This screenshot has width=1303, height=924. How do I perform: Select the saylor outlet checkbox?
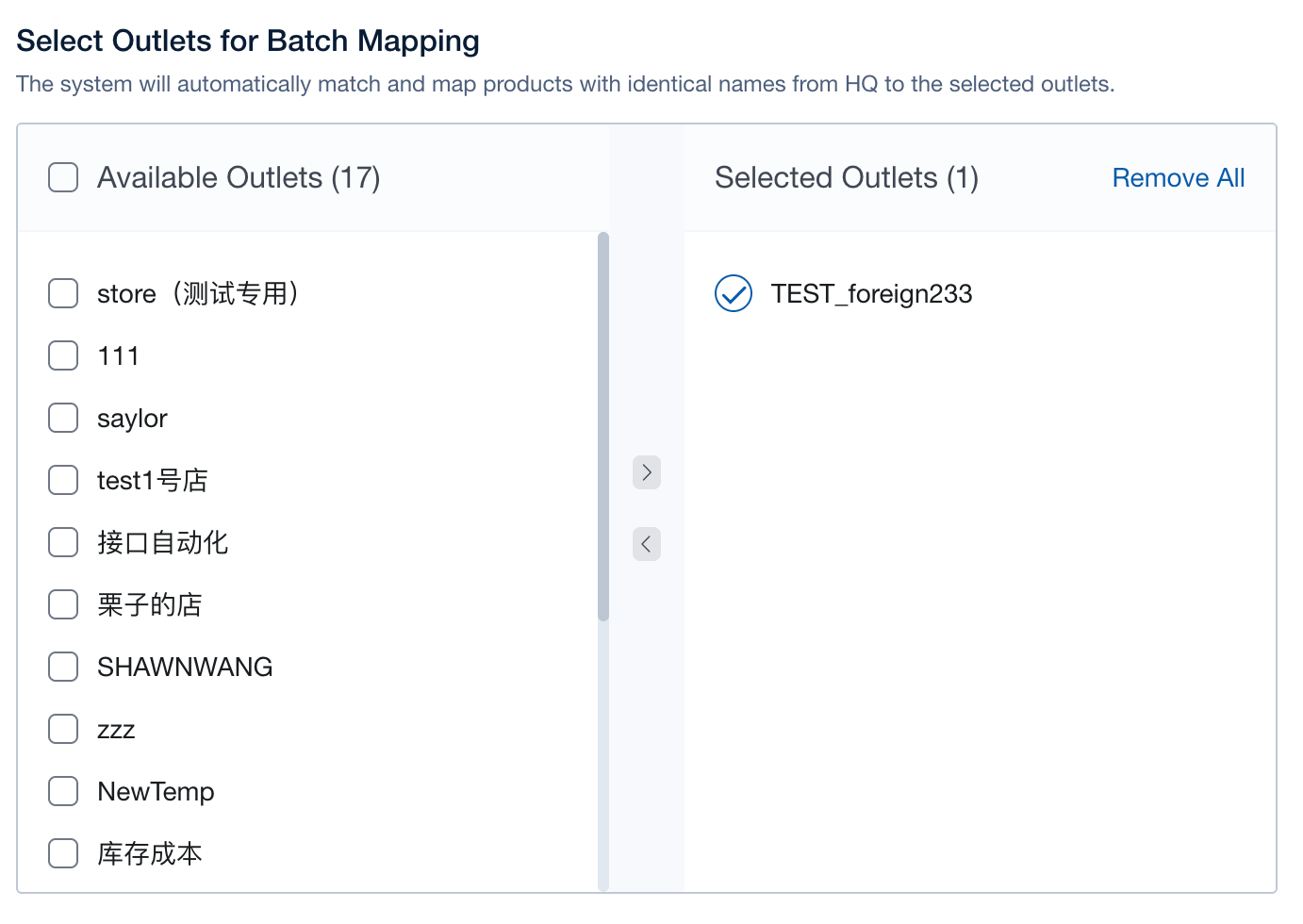(x=63, y=418)
